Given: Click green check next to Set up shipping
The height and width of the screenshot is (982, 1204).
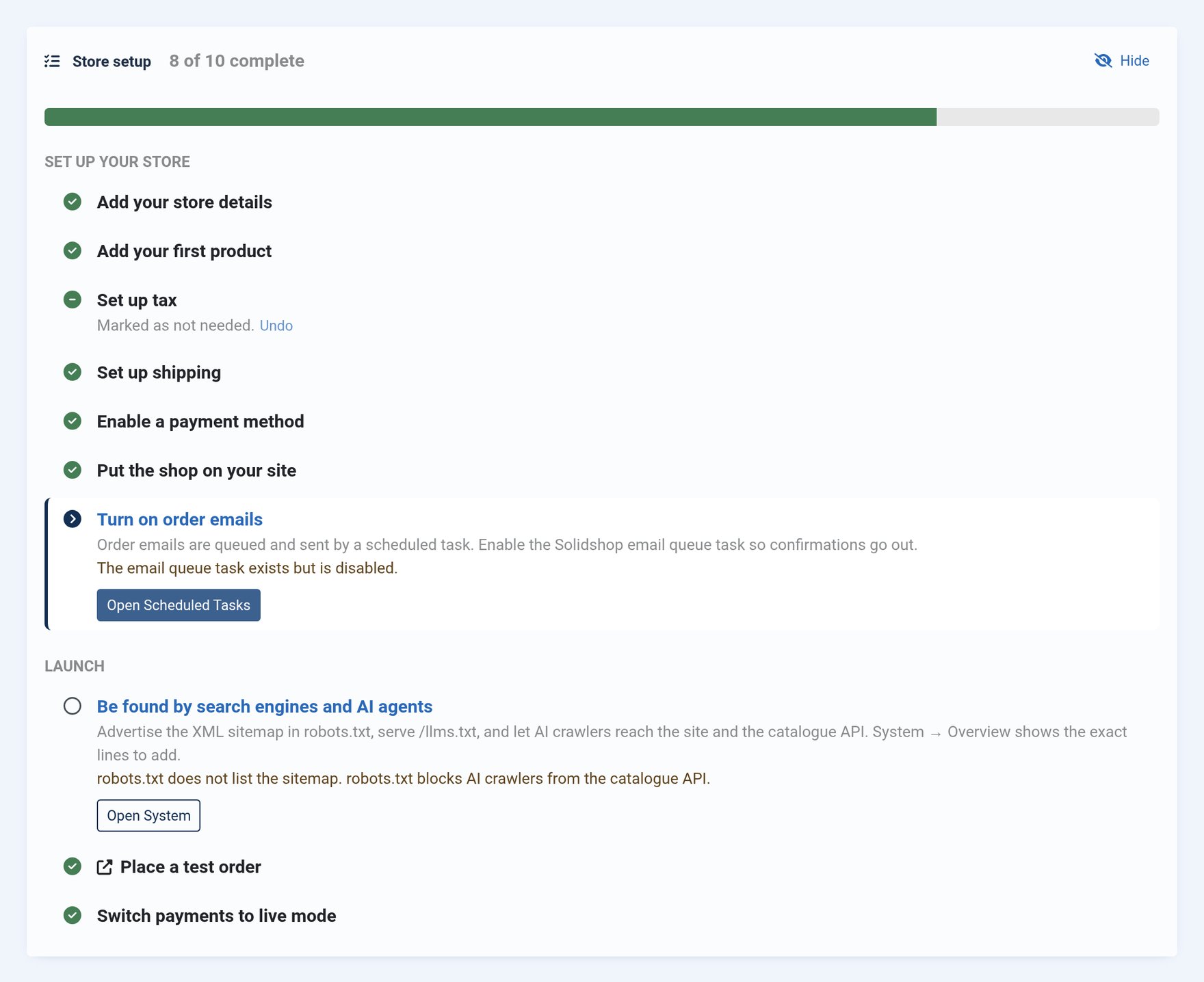Looking at the screenshot, I should (x=73, y=372).
